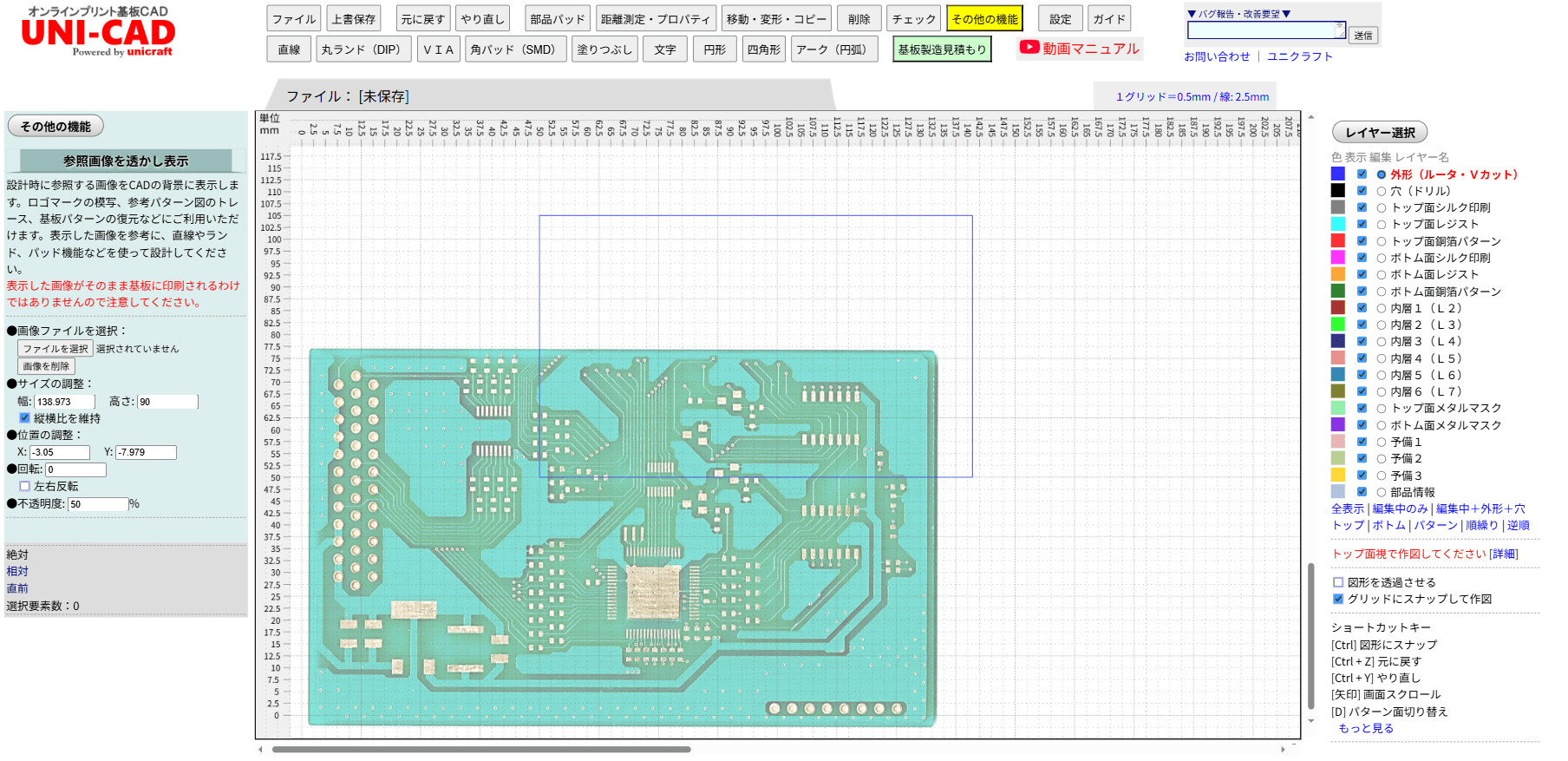Open the その他の機能 yellow menu

click(x=984, y=19)
